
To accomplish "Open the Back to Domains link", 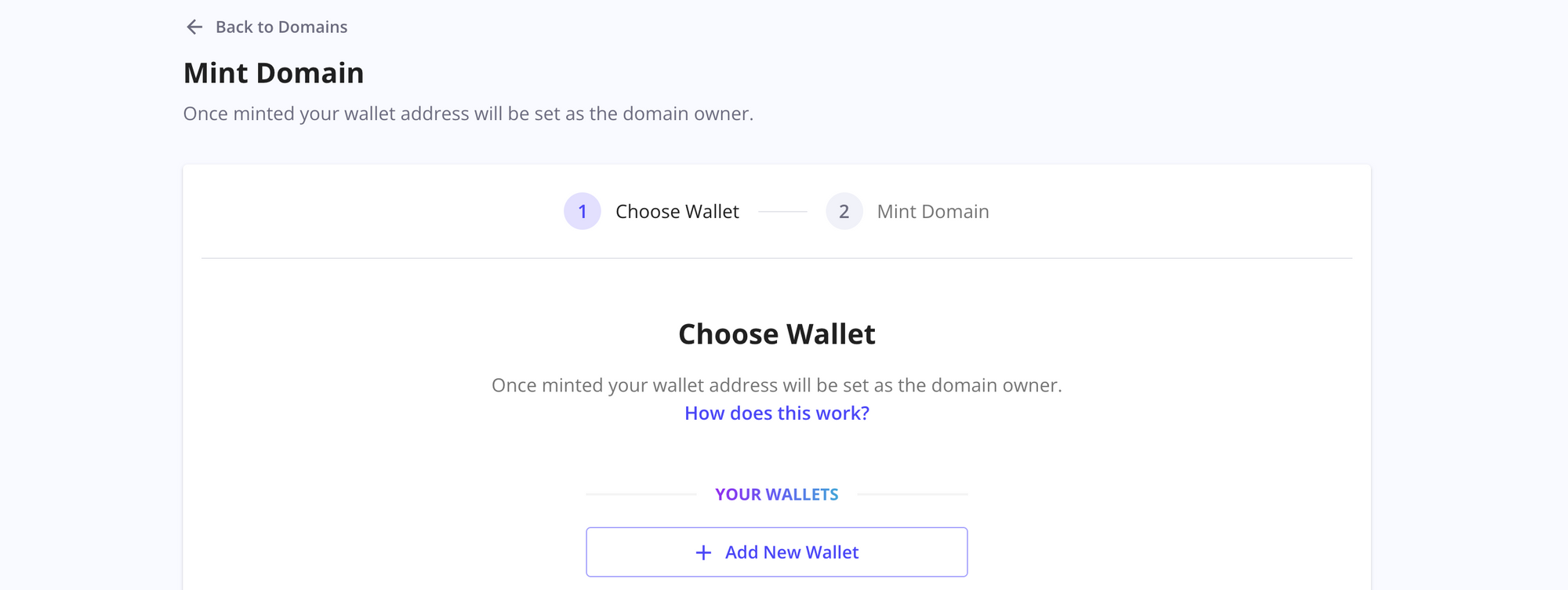I will 281,27.
